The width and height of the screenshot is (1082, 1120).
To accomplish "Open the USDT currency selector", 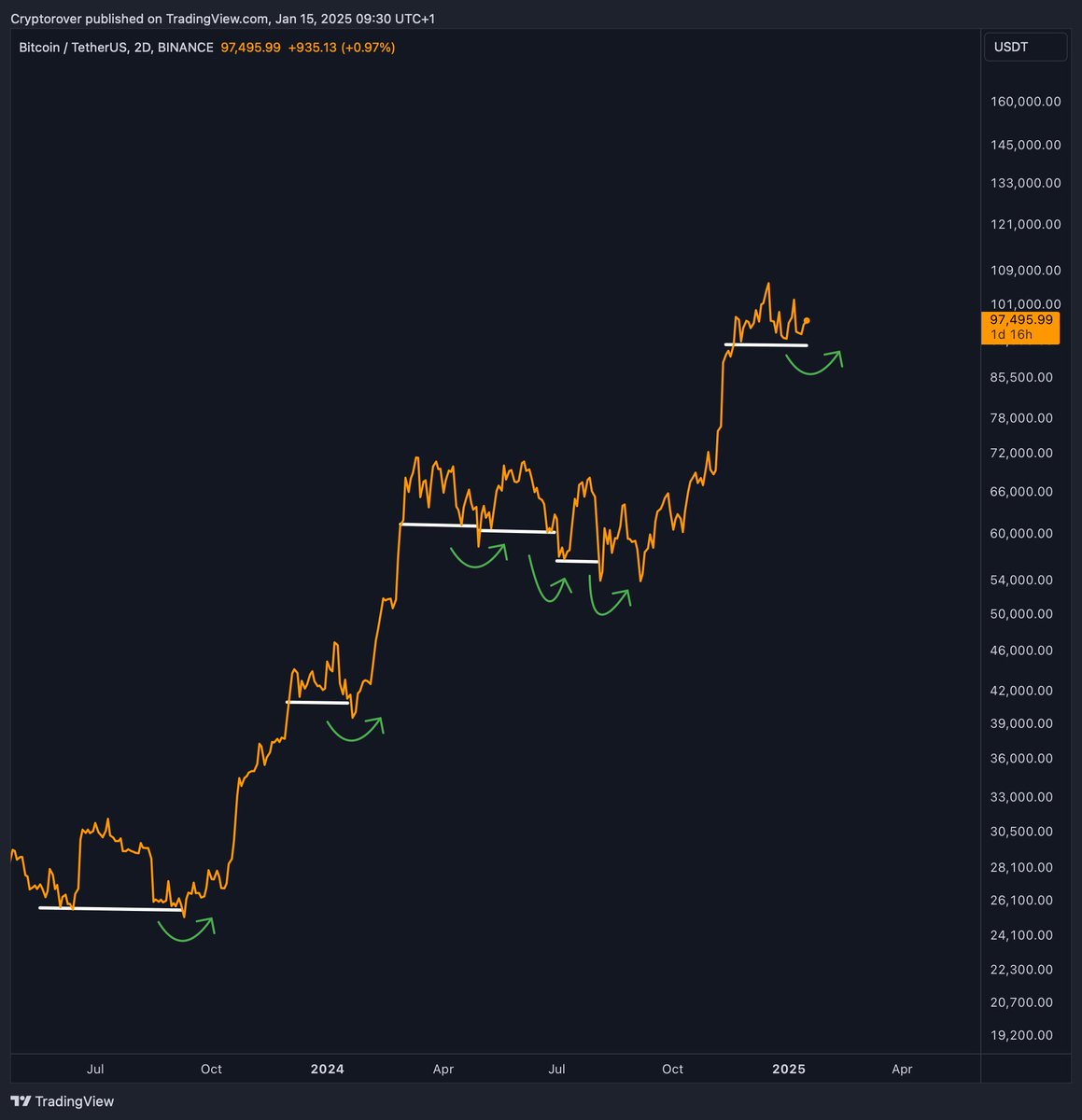I will coord(1025,47).
